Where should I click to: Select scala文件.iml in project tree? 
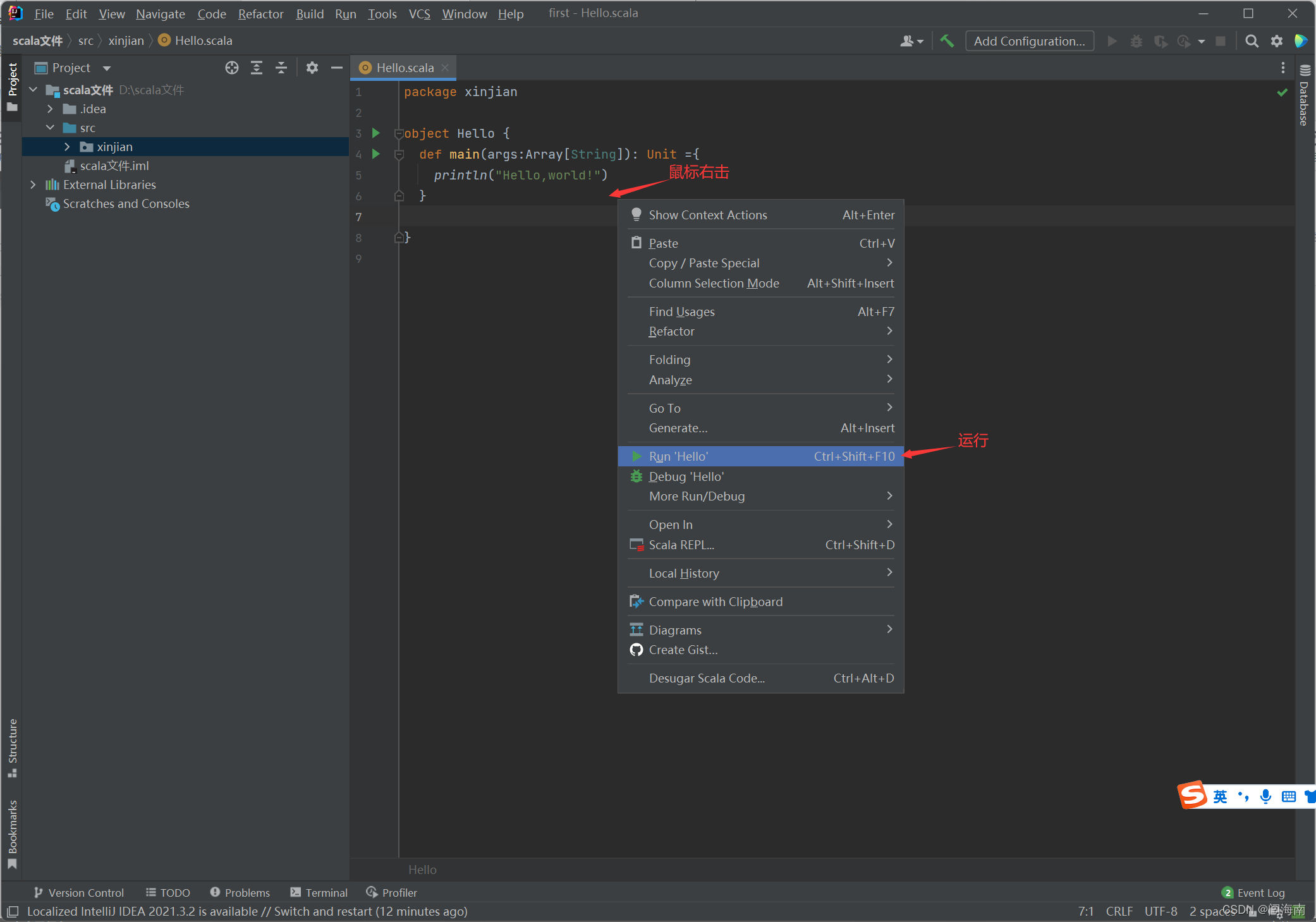[x=114, y=166]
